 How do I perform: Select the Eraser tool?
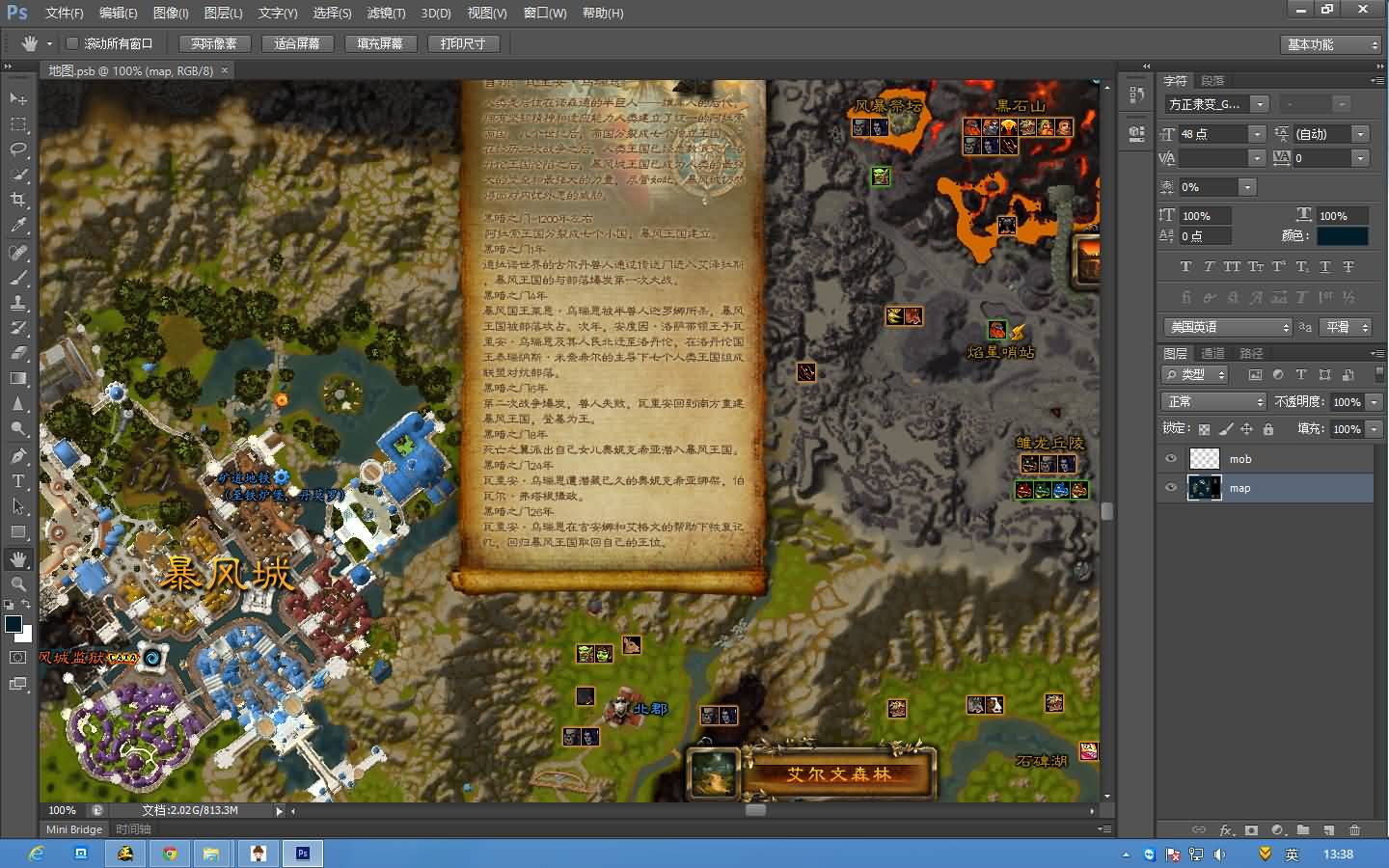click(18, 353)
